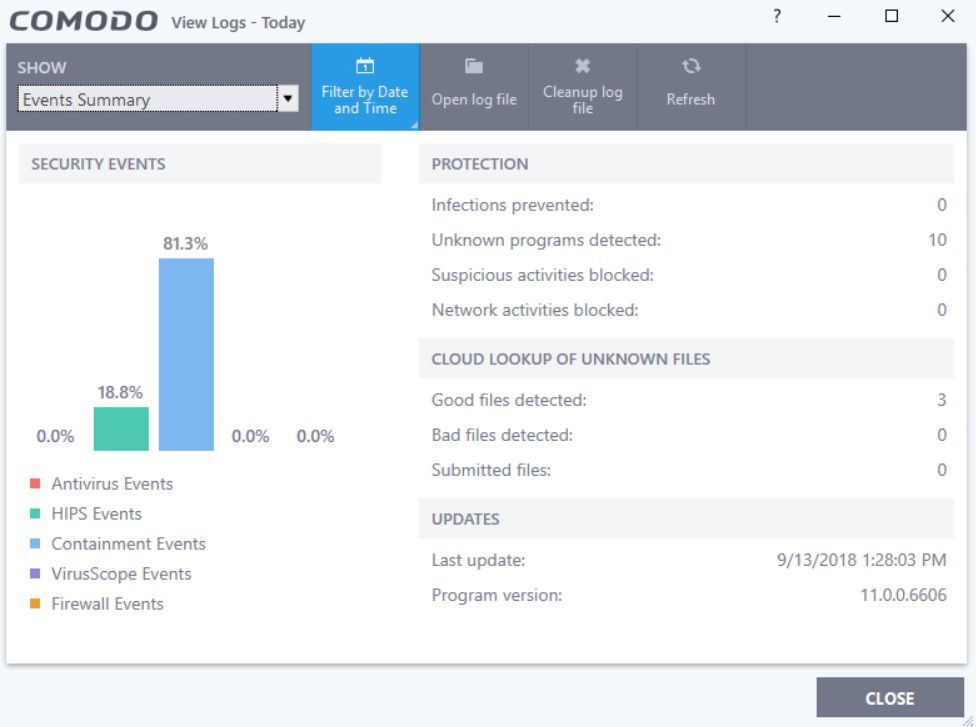Viewport: 976px width, 727px height.
Task: Click the Submitted files: label
Action: click(x=491, y=469)
